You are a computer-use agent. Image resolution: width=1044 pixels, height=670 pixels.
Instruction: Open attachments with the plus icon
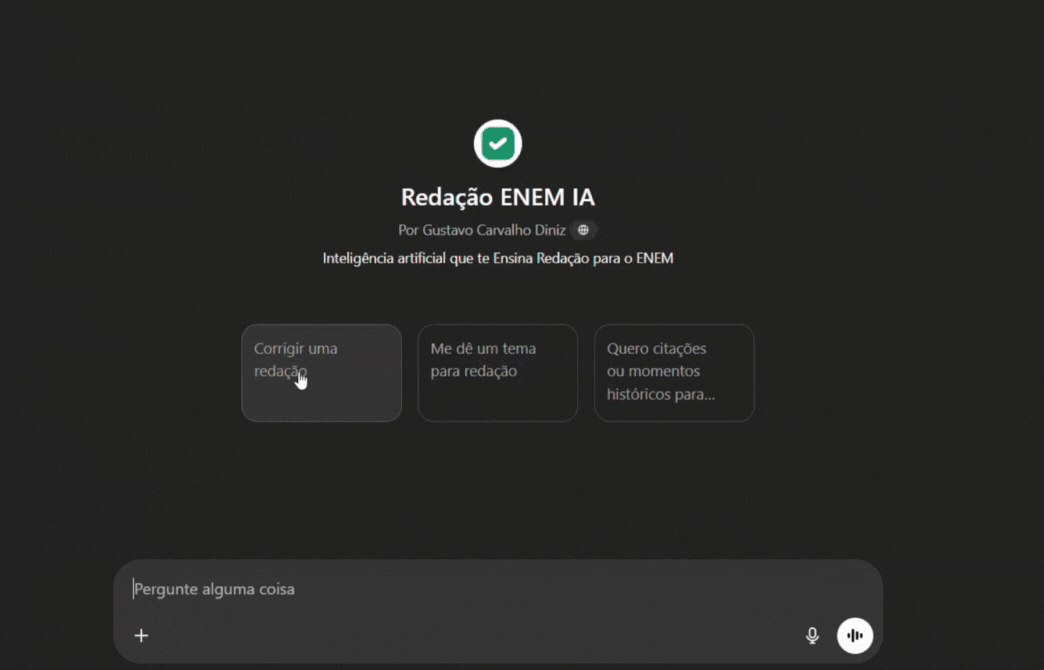(141, 635)
